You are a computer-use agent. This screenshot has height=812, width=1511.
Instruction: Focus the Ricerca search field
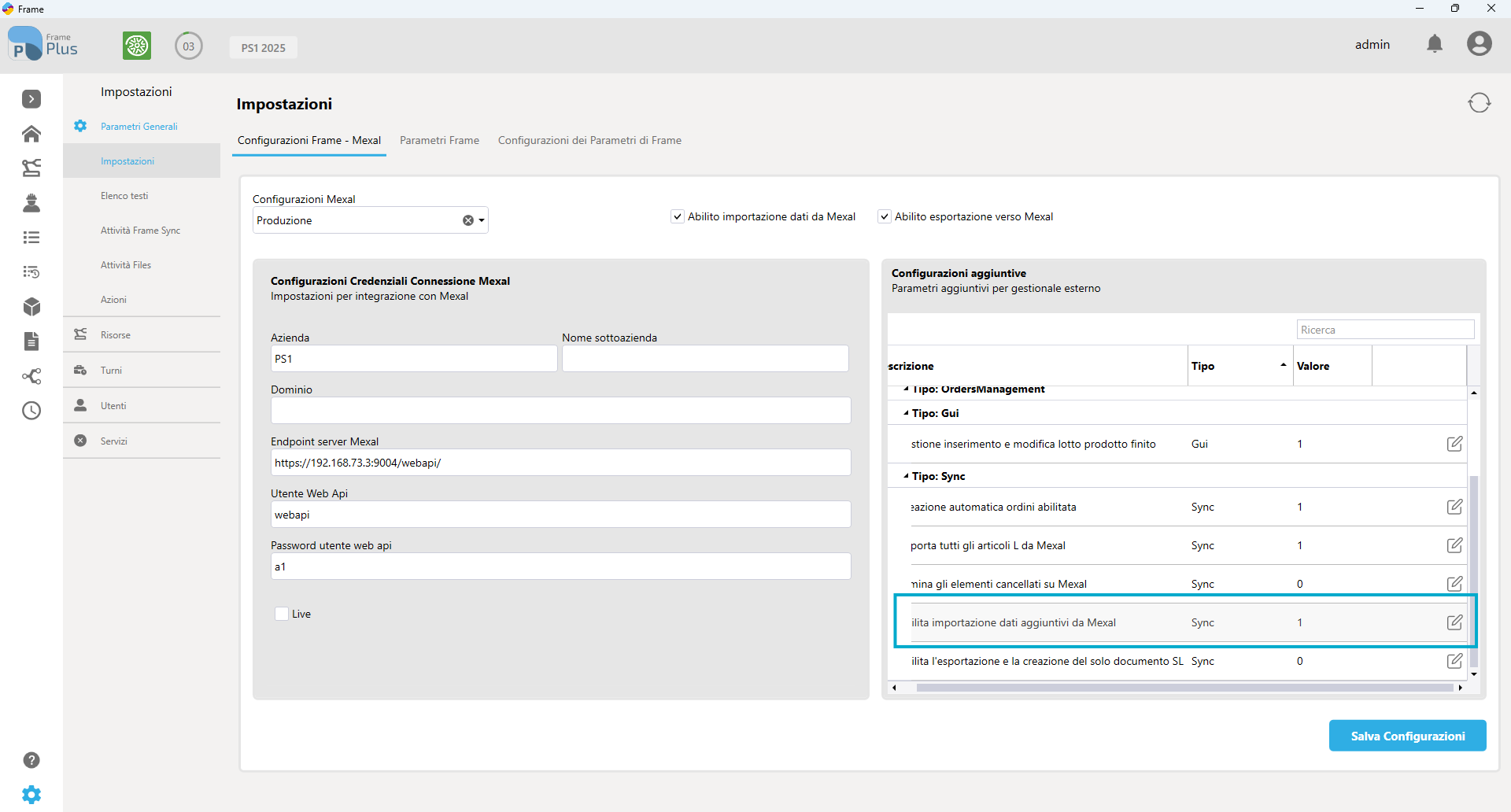click(x=1385, y=330)
